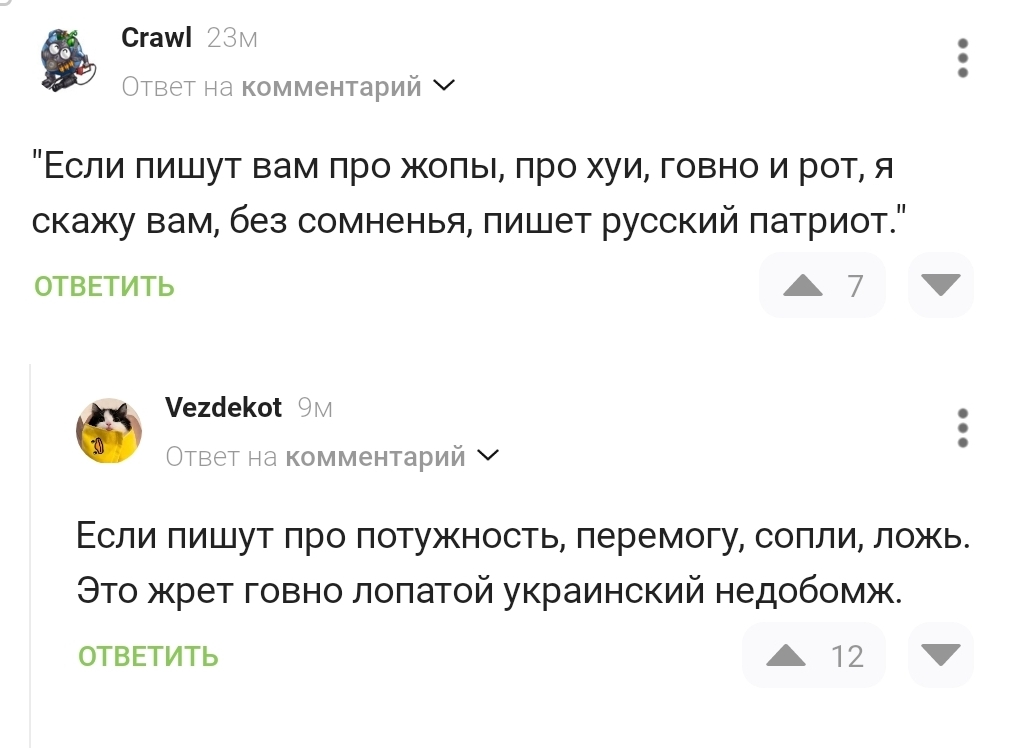This screenshot has height=748, width=1021.
Task: Expand 'Ответ на комментарий' under Crawl
Action: [x=444, y=87]
